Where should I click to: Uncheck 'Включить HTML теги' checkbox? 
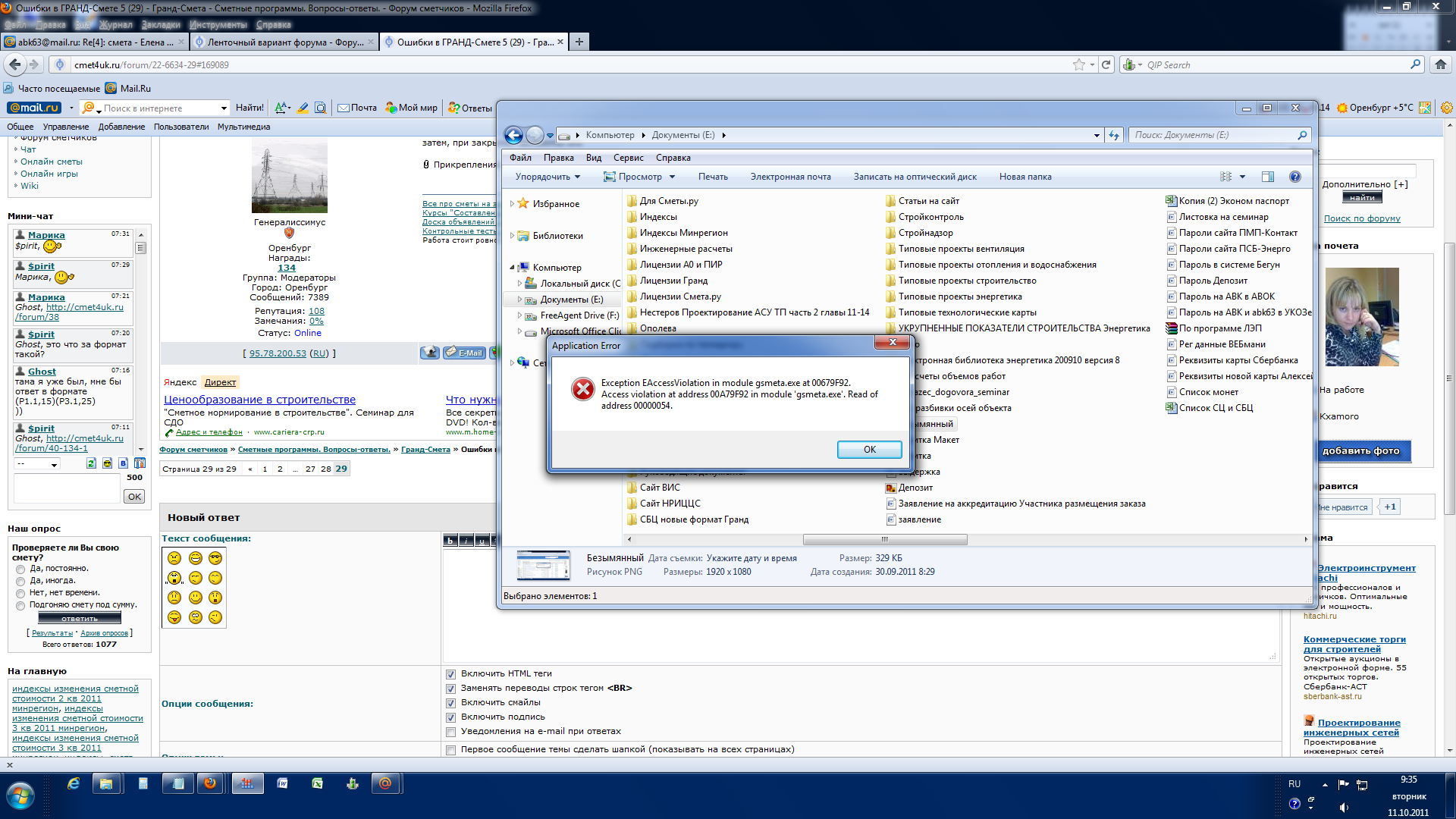coord(450,674)
